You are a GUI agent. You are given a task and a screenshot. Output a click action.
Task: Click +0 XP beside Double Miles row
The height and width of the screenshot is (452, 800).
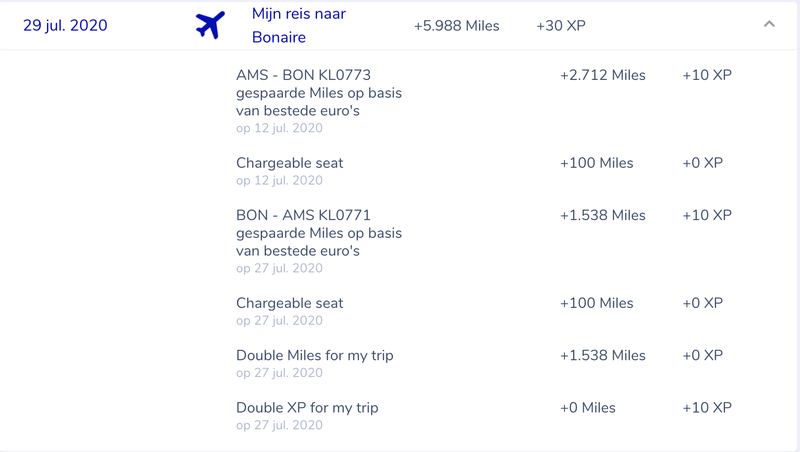tap(703, 356)
